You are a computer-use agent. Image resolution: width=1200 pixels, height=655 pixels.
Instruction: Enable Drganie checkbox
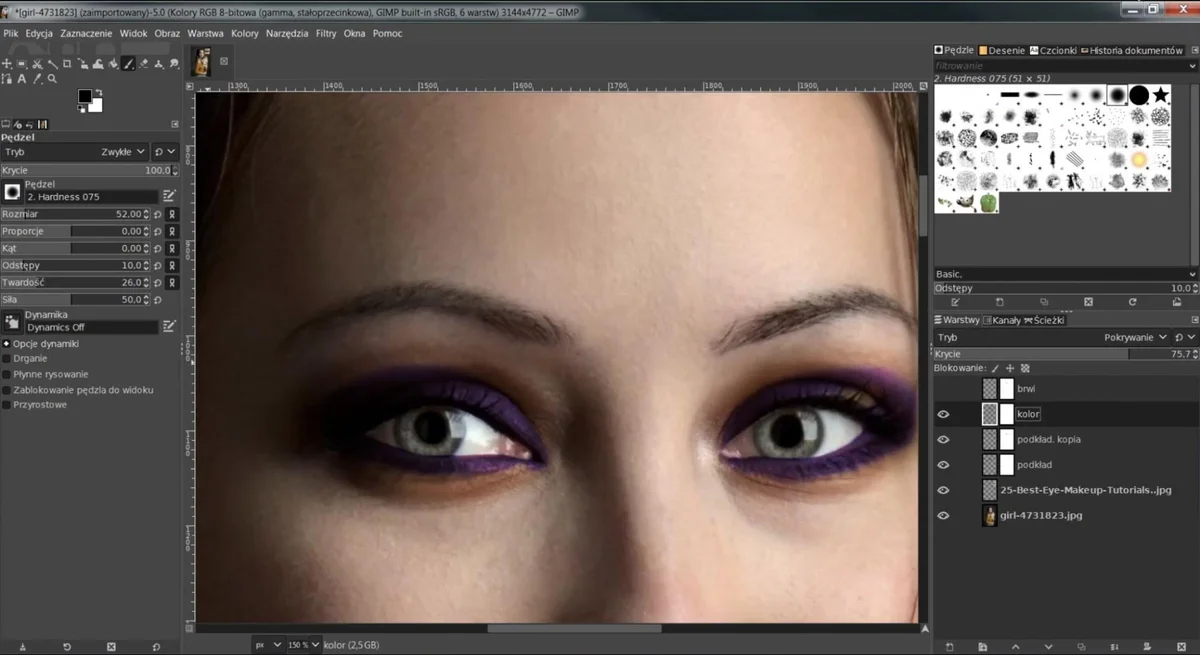[x=7, y=358]
